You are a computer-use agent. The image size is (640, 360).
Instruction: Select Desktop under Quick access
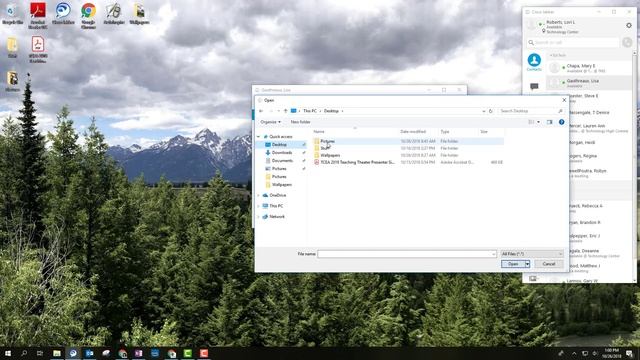tap(279, 145)
